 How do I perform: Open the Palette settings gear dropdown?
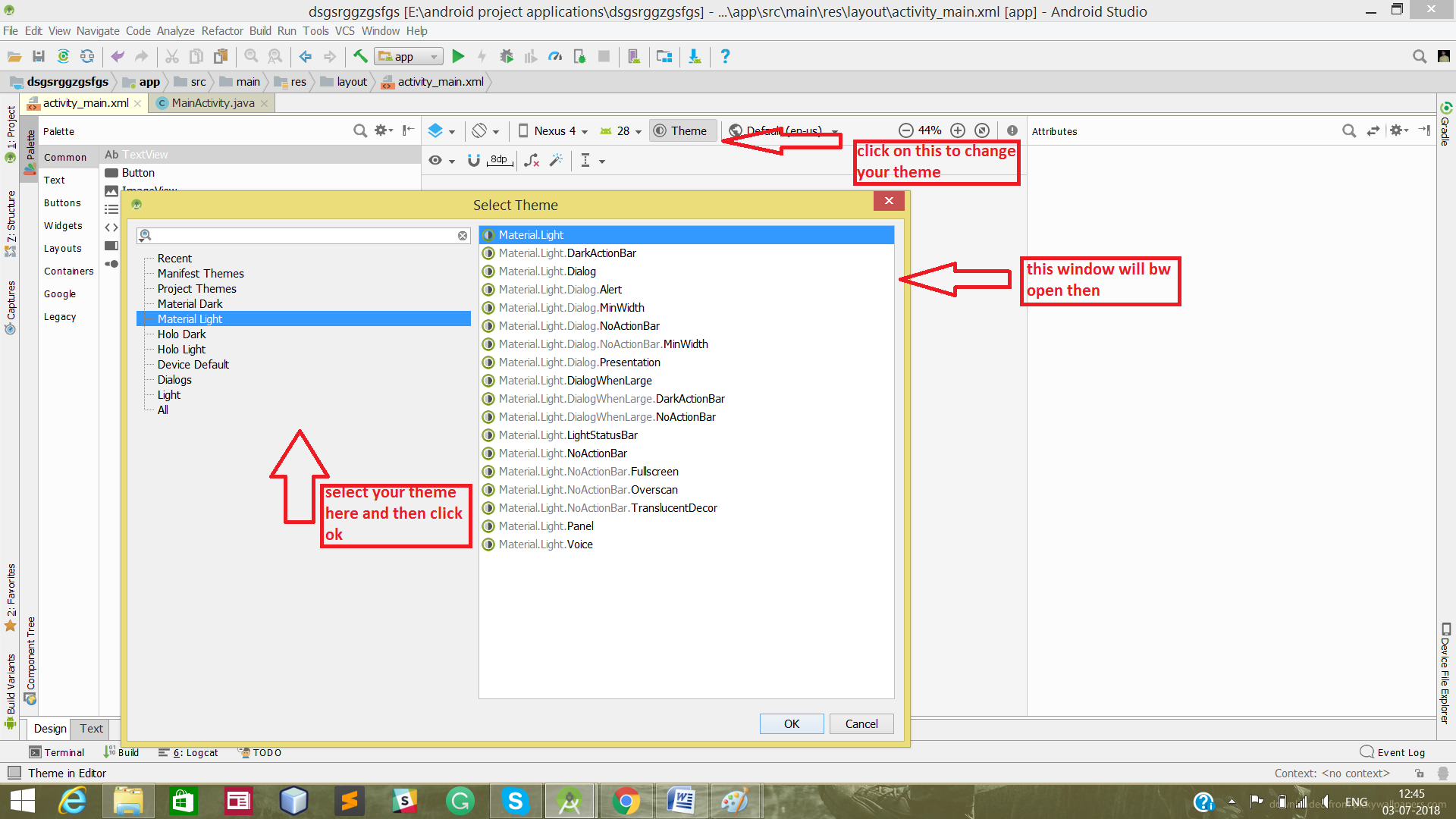coord(384,130)
